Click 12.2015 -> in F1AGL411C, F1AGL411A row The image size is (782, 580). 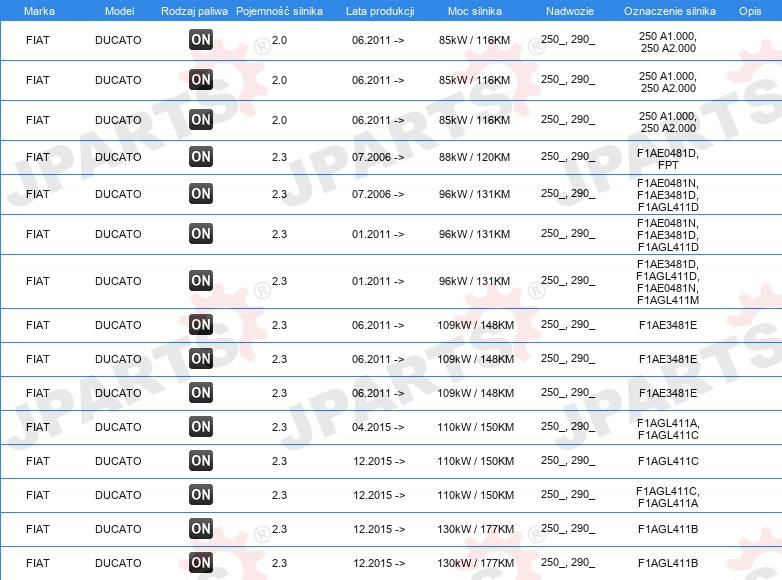[379, 495]
